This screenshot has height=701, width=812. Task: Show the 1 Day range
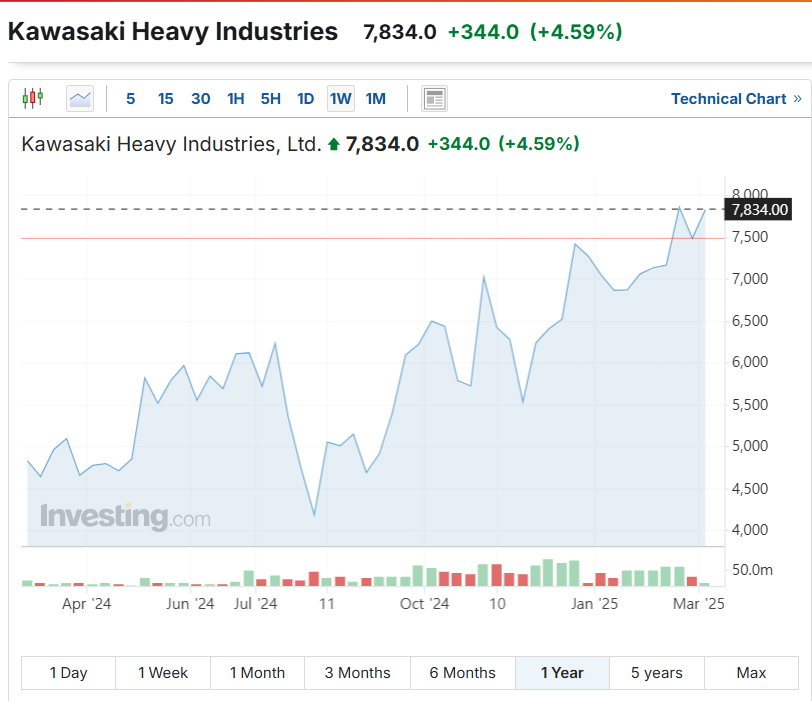tap(68, 673)
